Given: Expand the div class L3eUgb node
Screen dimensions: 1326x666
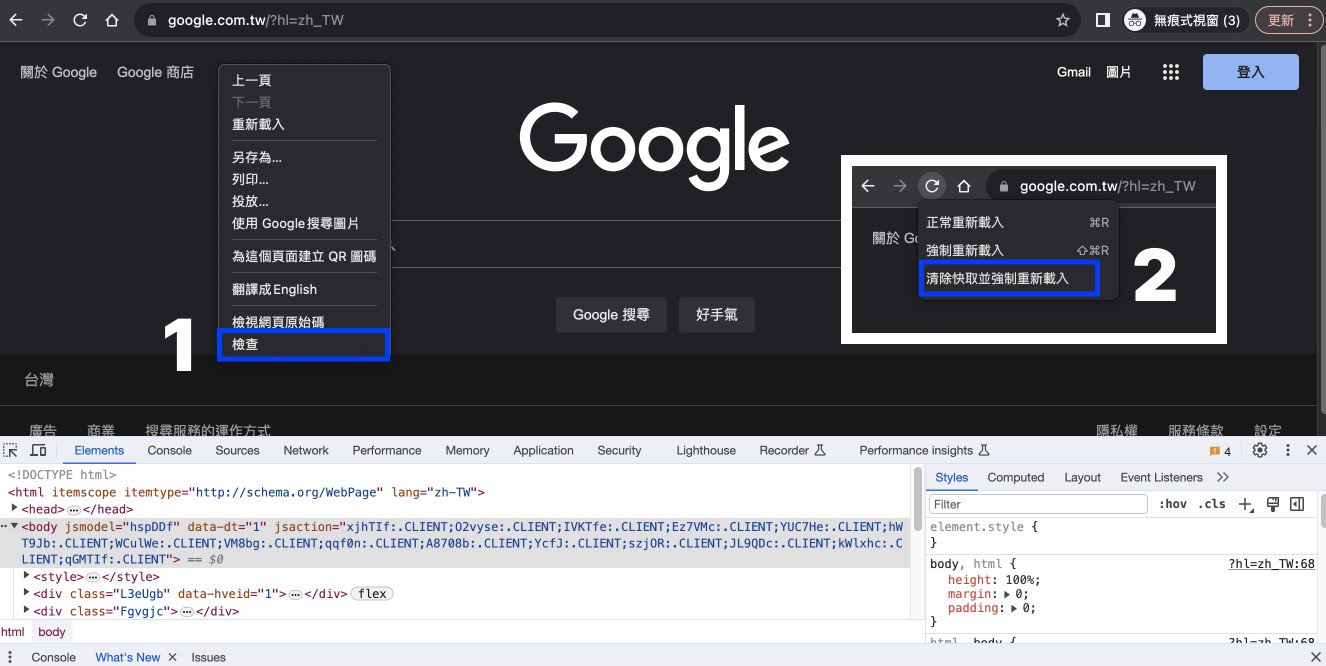Looking at the screenshot, I should coord(27,593).
